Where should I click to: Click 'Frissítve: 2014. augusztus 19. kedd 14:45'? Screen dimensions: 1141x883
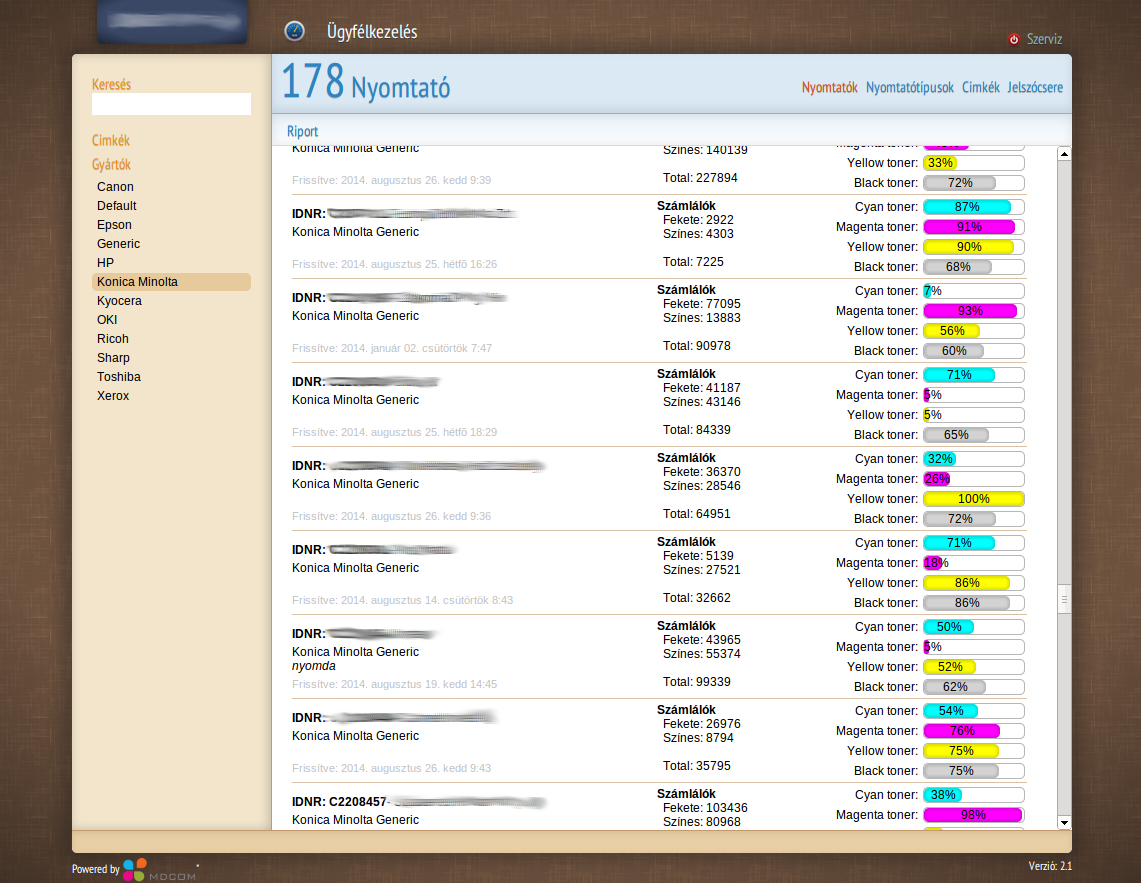[x=394, y=684]
